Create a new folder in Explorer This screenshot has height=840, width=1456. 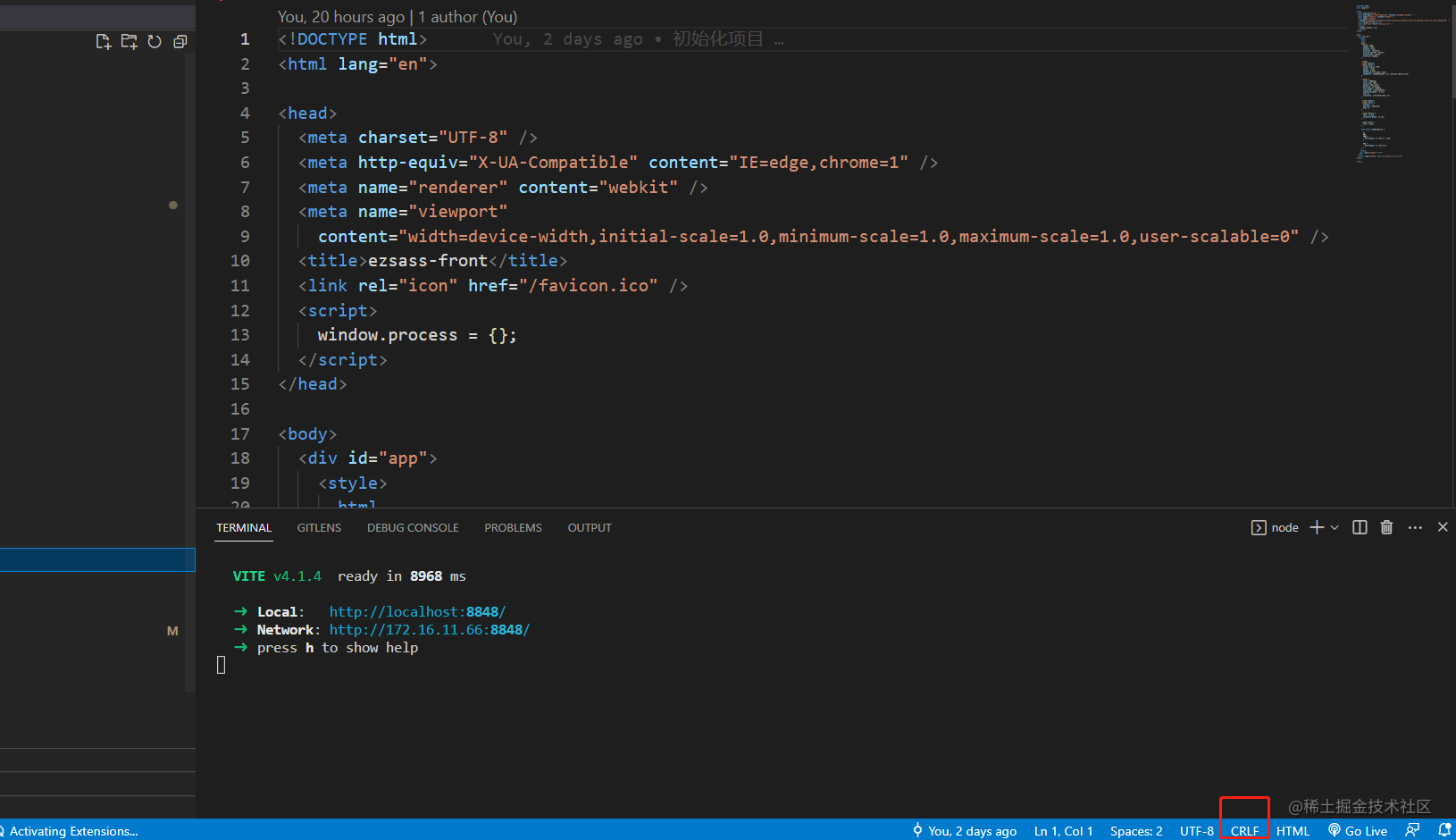(x=129, y=41)
